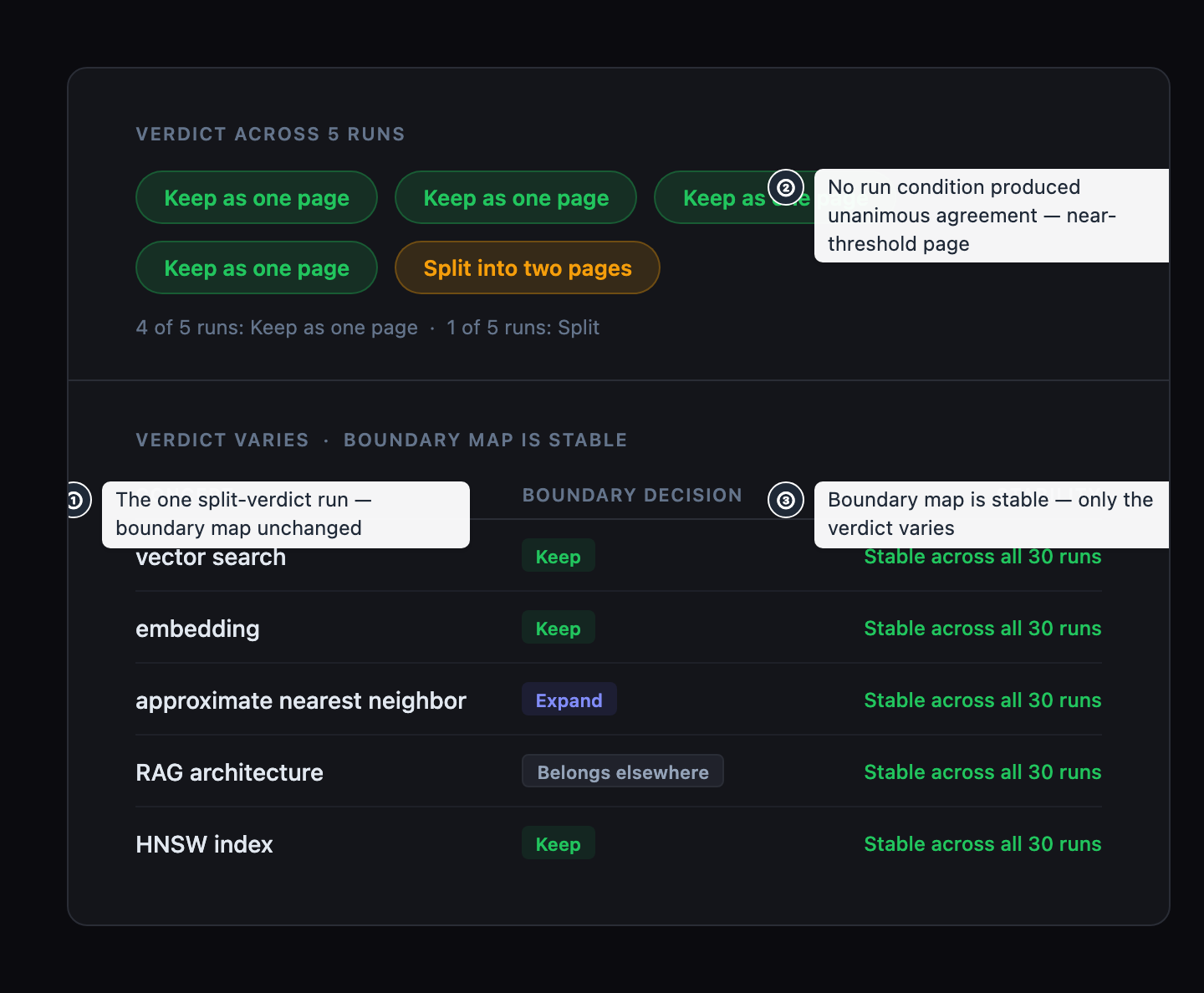
Task: Click the Keep badge for HNSW index
Action: click(x=559, y=843)
